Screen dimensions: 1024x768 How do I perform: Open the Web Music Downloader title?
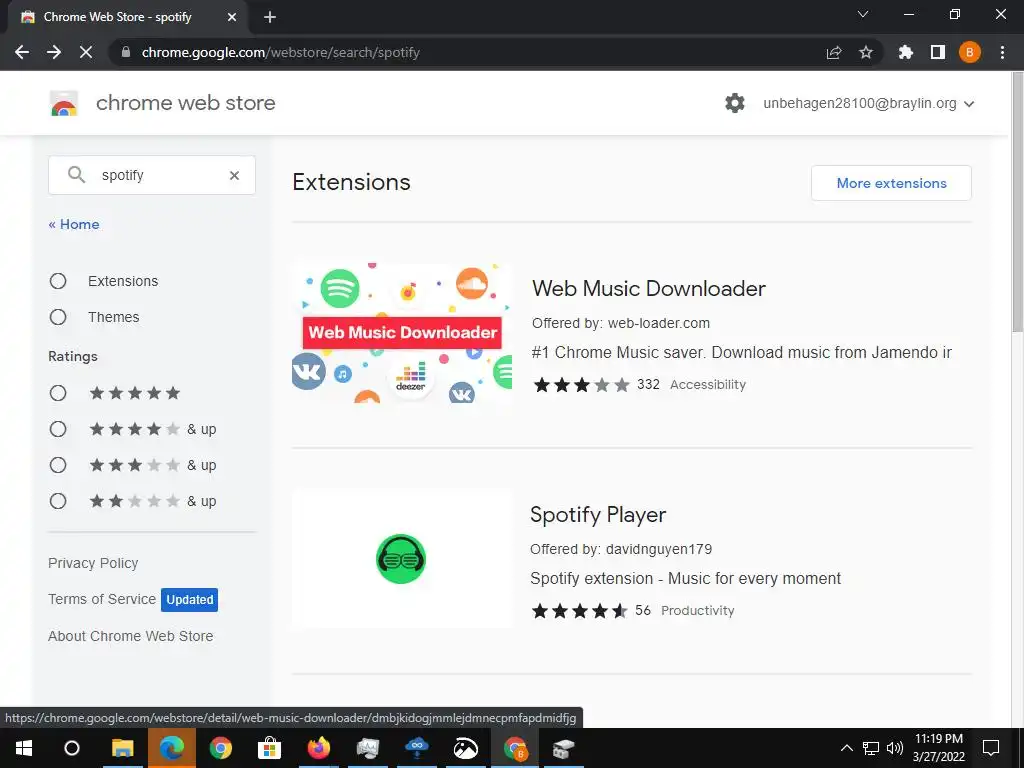(x=648, y=288)
